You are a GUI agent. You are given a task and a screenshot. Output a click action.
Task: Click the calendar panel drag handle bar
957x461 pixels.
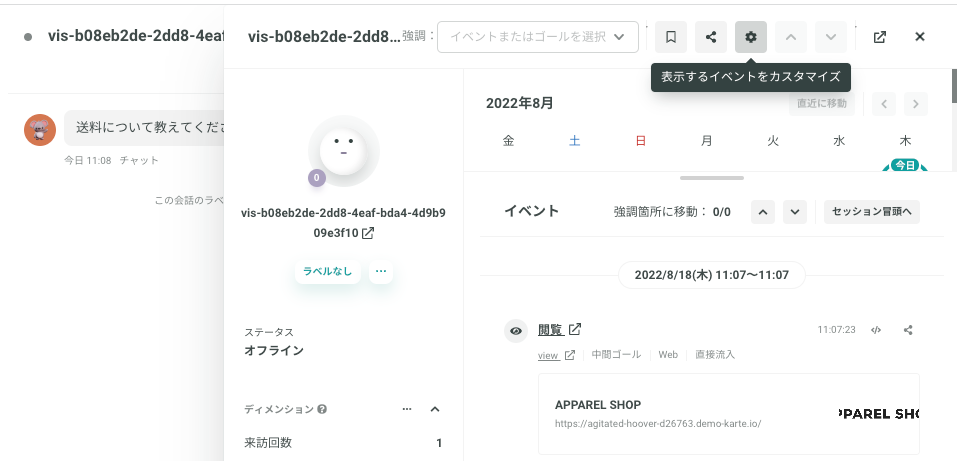pos(712,178)
